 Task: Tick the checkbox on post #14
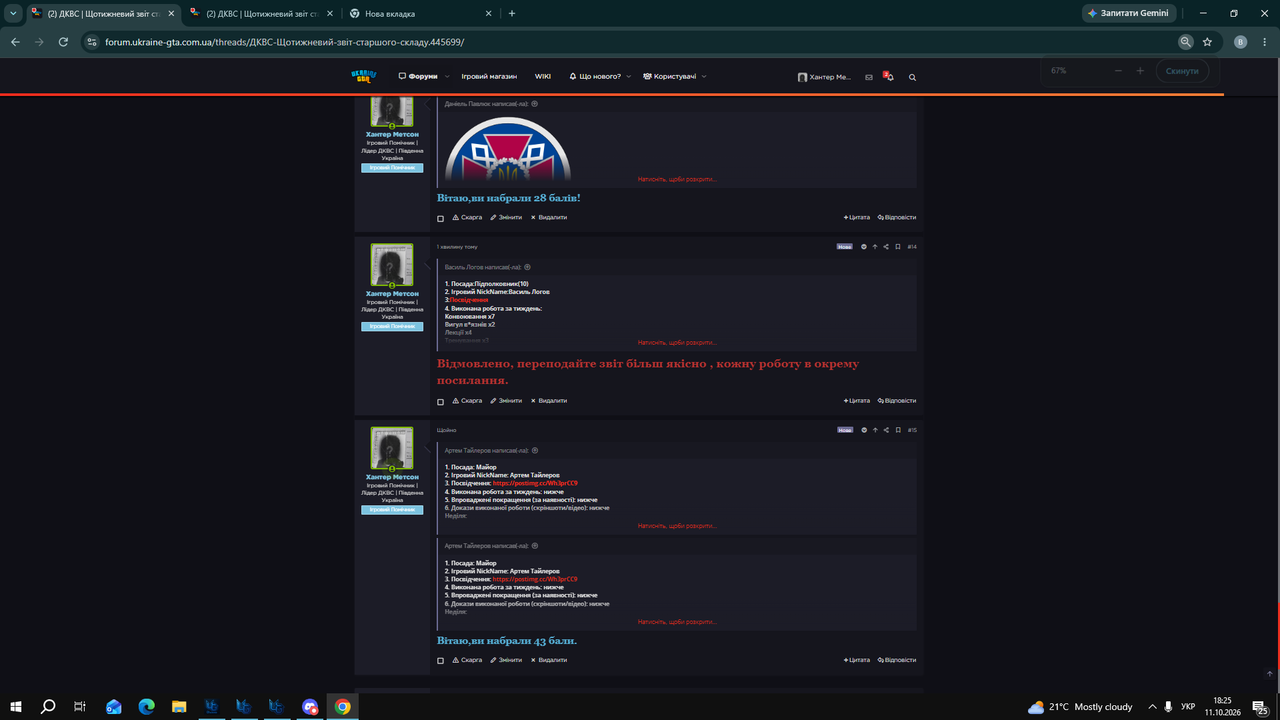click(x=440, y=401)
